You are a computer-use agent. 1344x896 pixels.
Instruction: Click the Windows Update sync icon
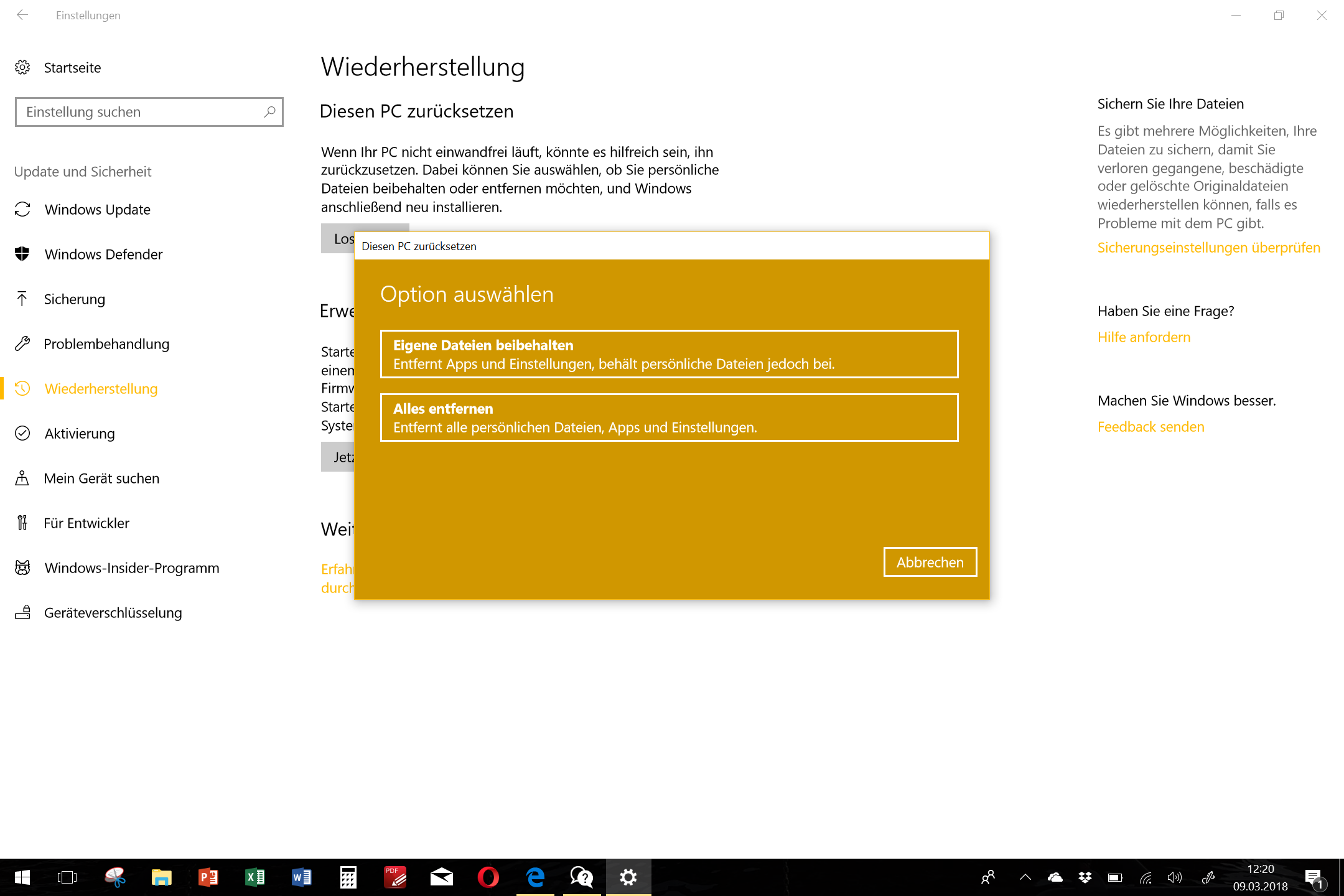tap(22, 209)
